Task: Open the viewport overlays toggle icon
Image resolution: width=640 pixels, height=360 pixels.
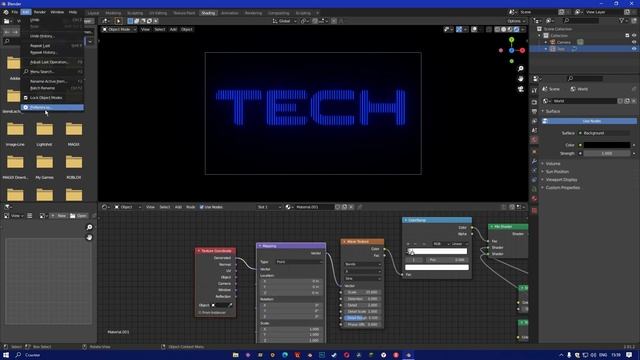Action: (474, 29)
